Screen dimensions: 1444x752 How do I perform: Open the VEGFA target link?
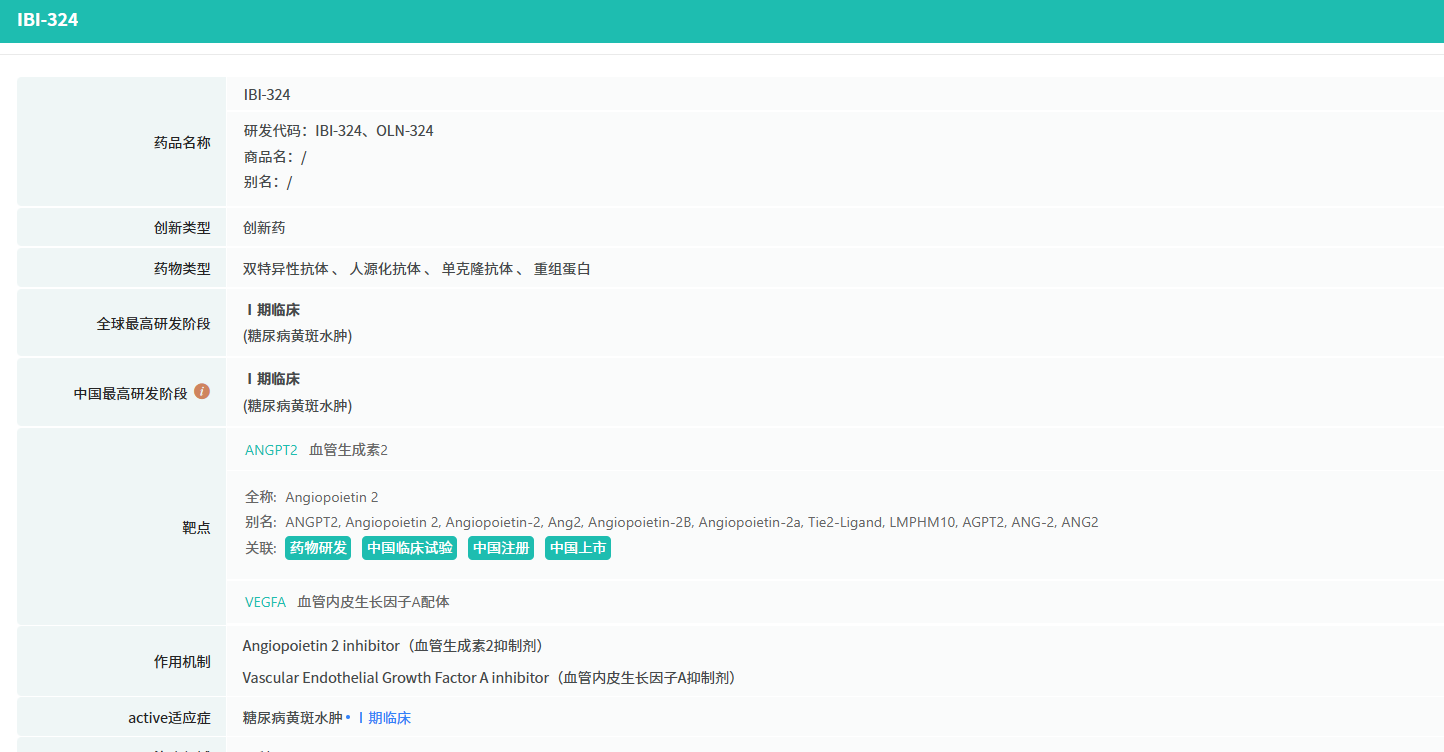click(265, 602)
